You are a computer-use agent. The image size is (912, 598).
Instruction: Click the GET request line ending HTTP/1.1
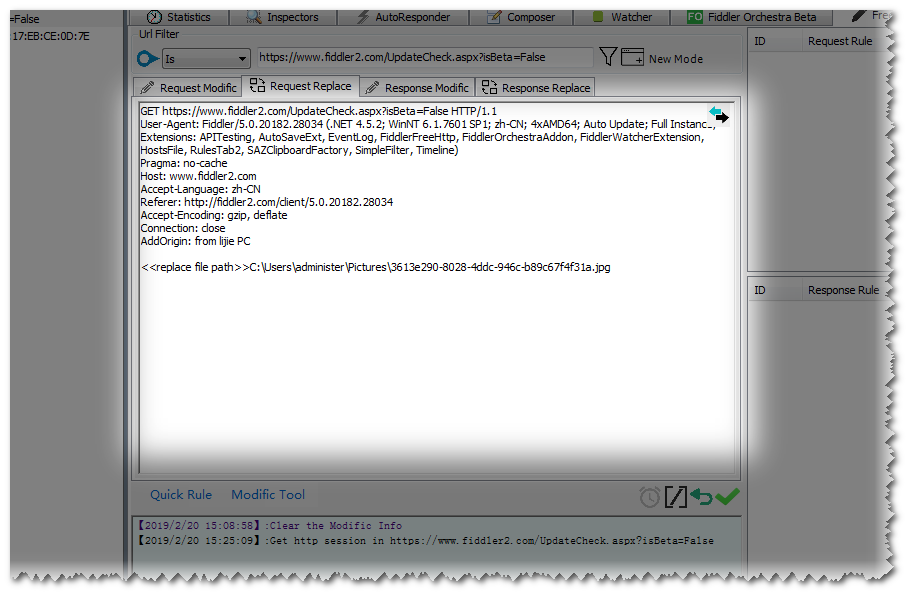pyautogui.click(x=319, y=111)
